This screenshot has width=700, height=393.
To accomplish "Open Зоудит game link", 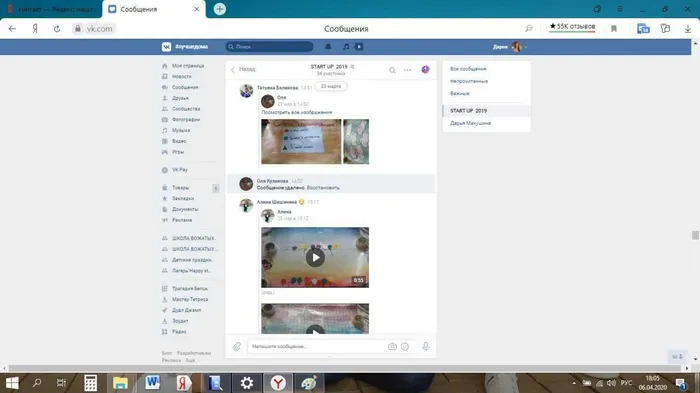I will click(x=180, y=321).
